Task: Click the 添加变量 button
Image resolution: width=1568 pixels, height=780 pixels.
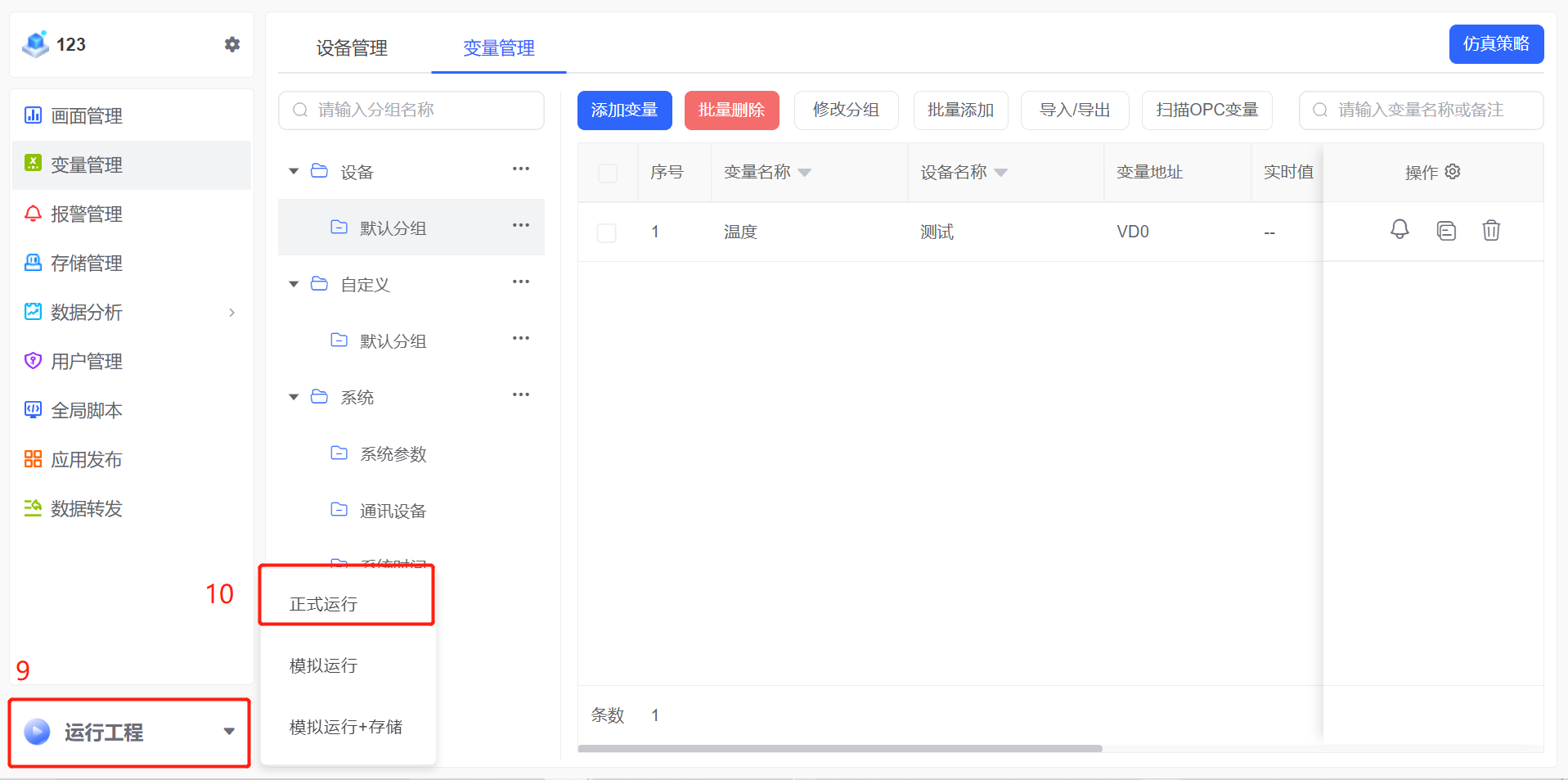Action: point(624,110)
